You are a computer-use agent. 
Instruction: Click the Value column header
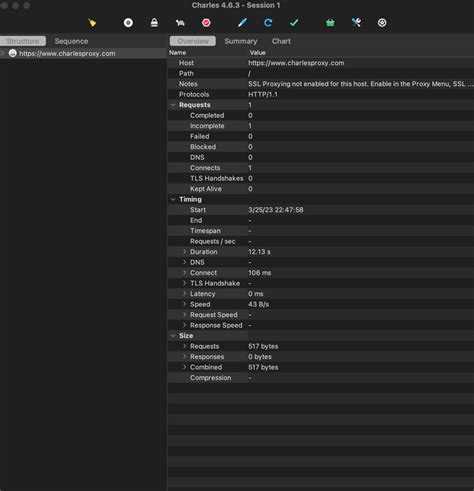(x=258, y=52)
